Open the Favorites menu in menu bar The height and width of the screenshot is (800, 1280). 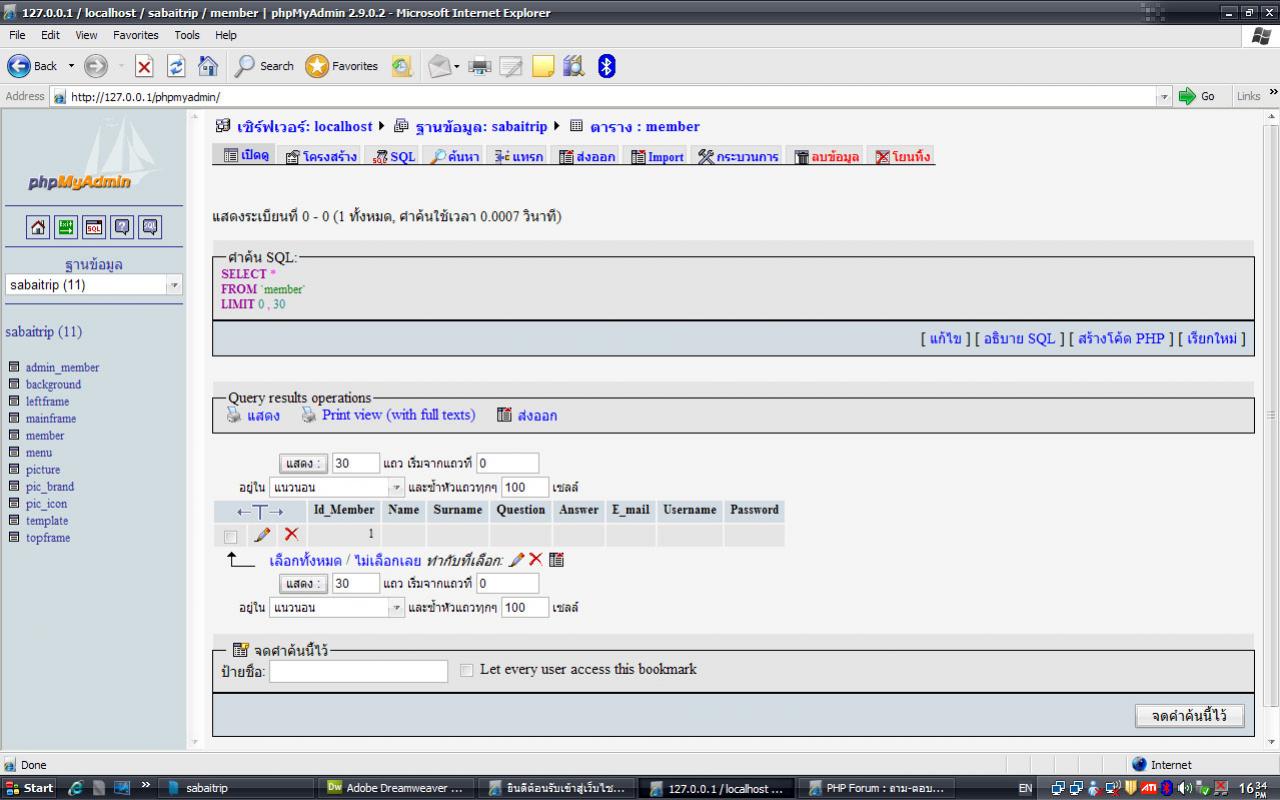[135, 35]
